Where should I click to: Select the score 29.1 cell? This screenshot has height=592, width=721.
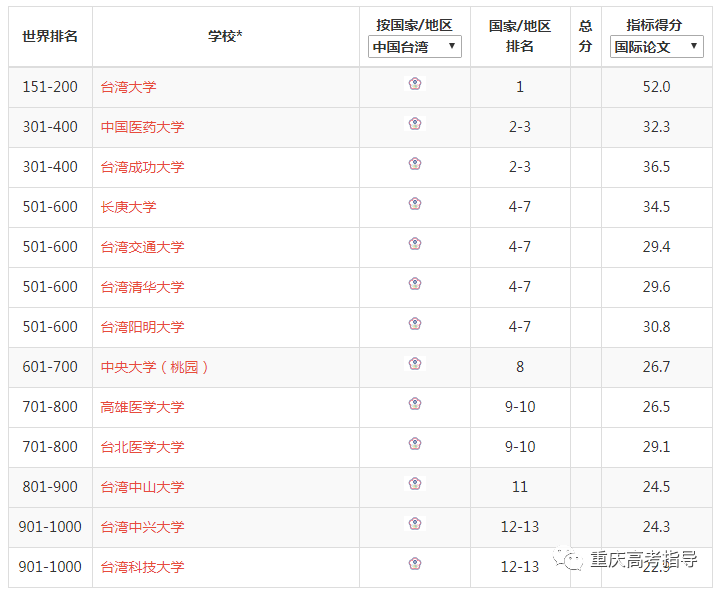point(657,447)
